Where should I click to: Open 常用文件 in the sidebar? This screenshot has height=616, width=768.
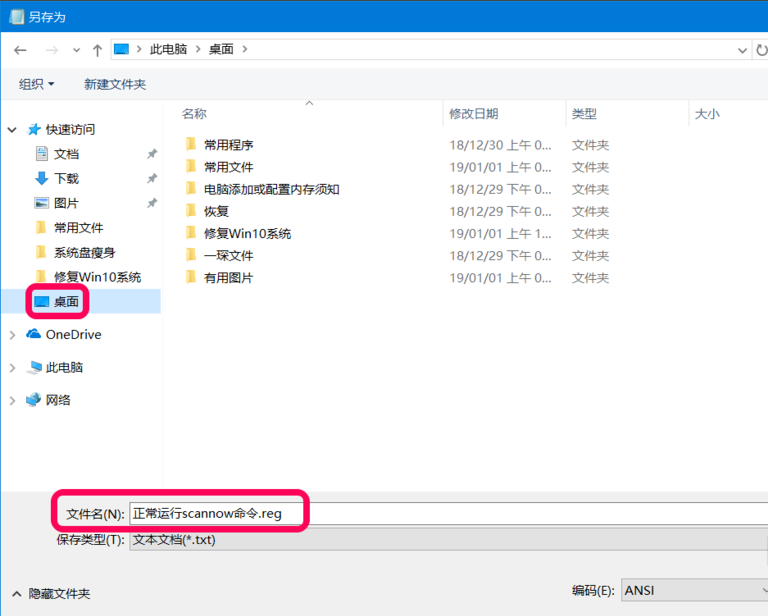[78, 228]
